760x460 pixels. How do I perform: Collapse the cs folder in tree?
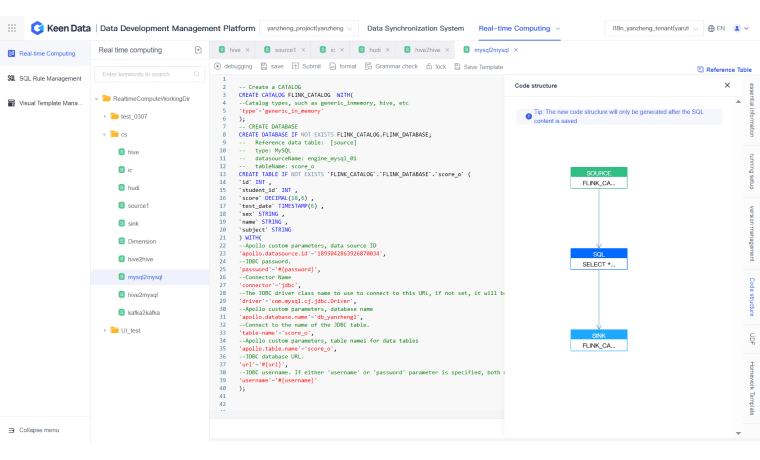105,134
